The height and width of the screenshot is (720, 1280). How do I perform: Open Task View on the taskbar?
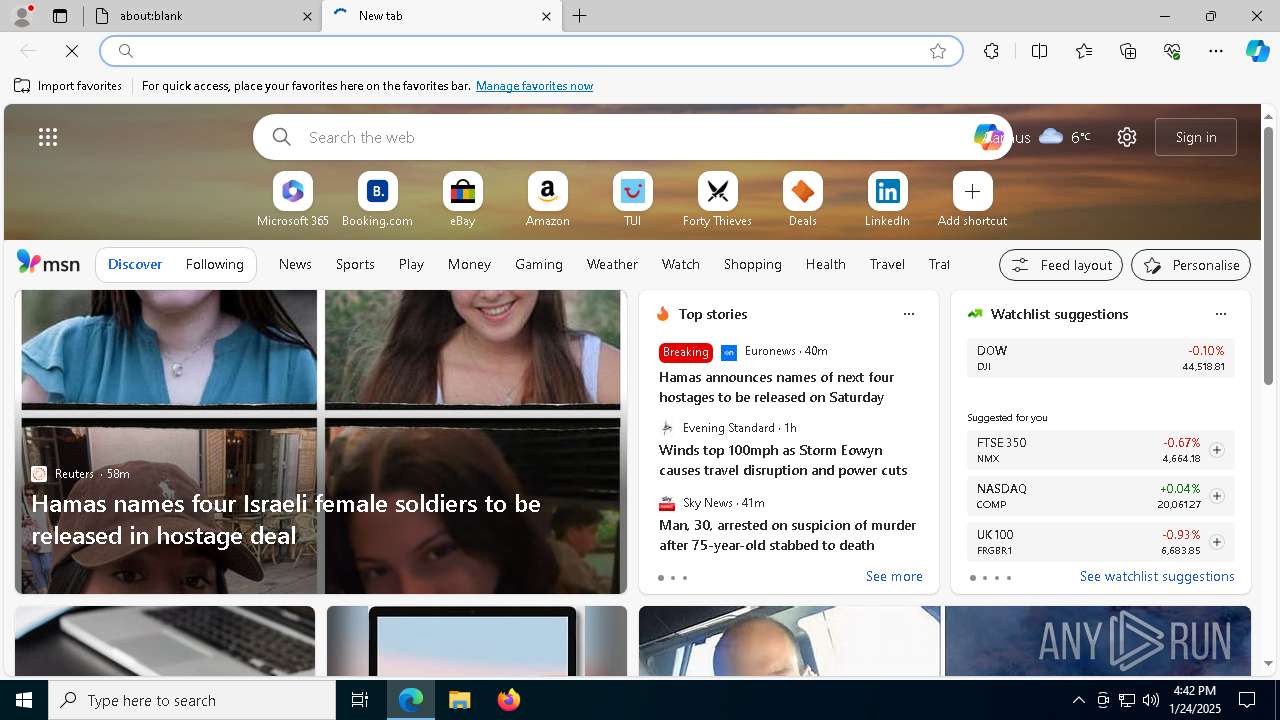tap(360, 700)
